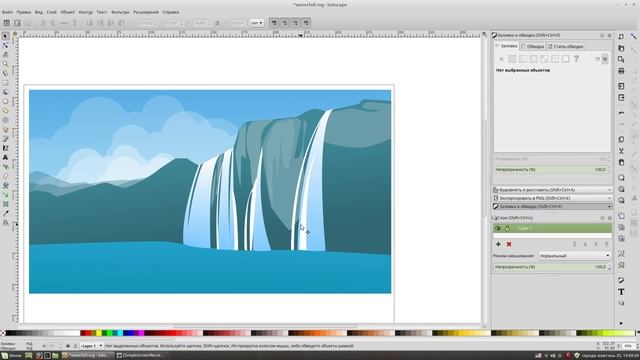Screen dimensions: 640x360
Task: Select the Eraser tool
Action: (x=5, y=176)
